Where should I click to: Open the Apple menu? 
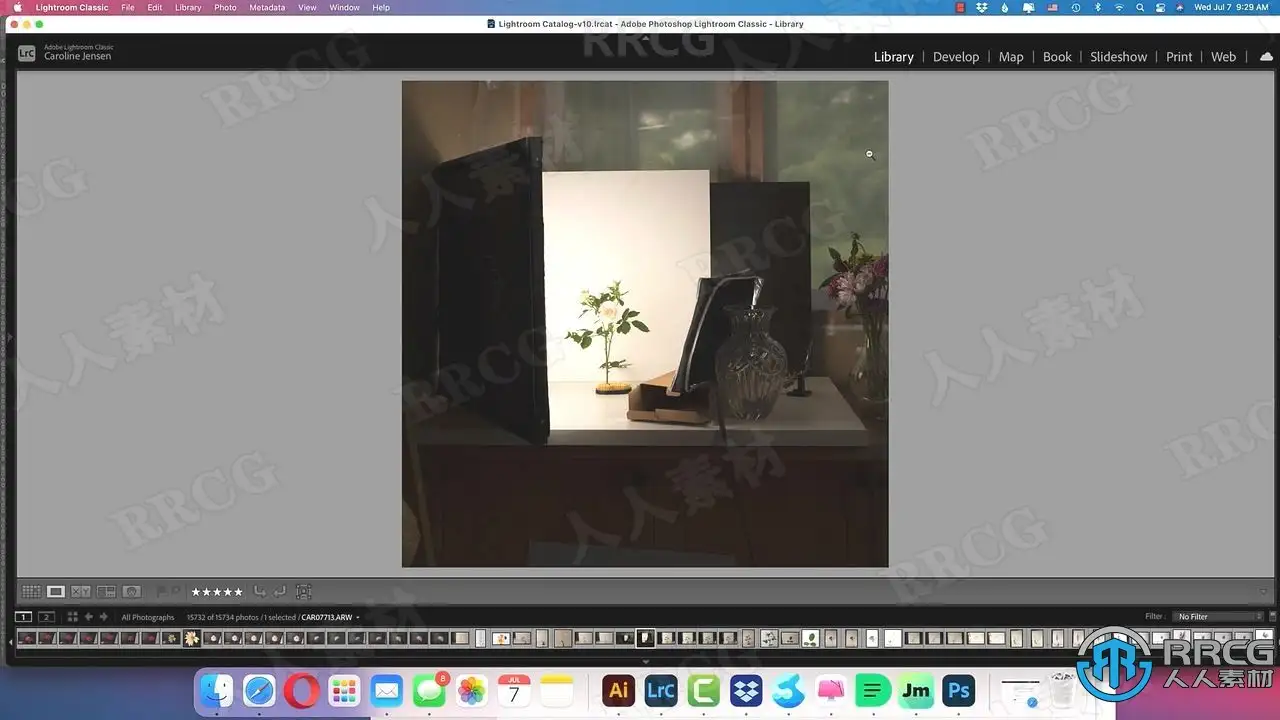click(x=17, y=7)
